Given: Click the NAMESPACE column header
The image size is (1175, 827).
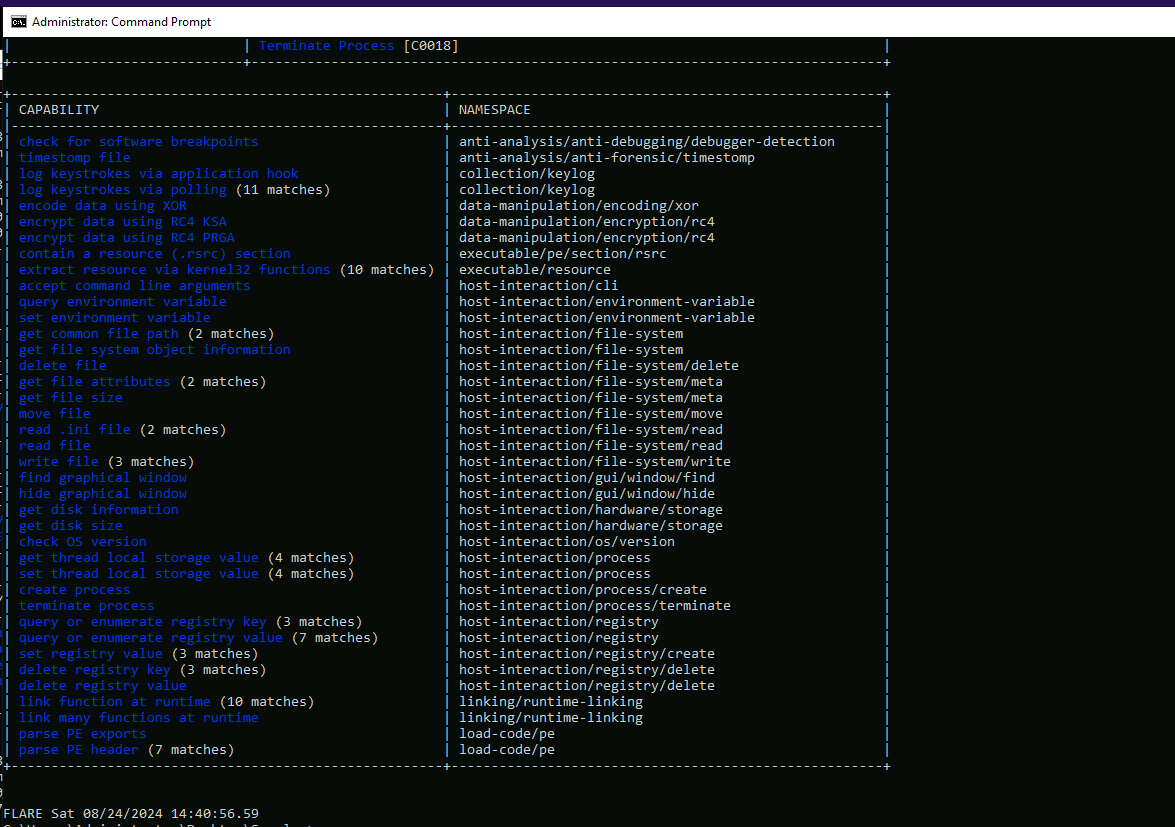Looking at the screenshot, I should point(495,109).
